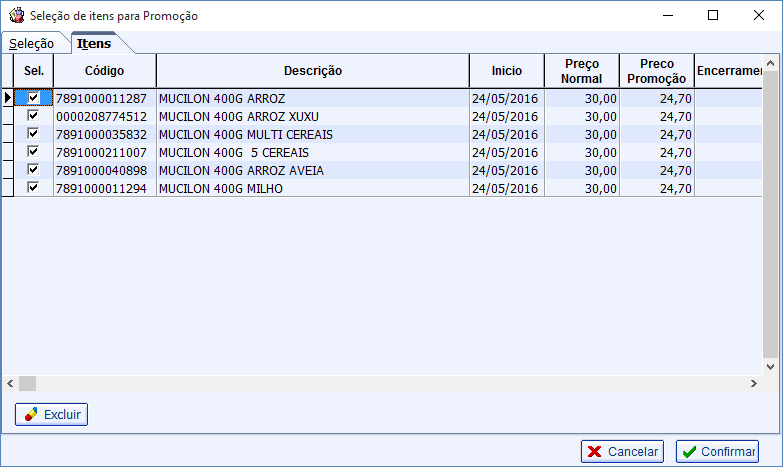This screenshot has height=467, width=783.
Task: Select code cell 7891000035832
Action: (x=104, y=134)
